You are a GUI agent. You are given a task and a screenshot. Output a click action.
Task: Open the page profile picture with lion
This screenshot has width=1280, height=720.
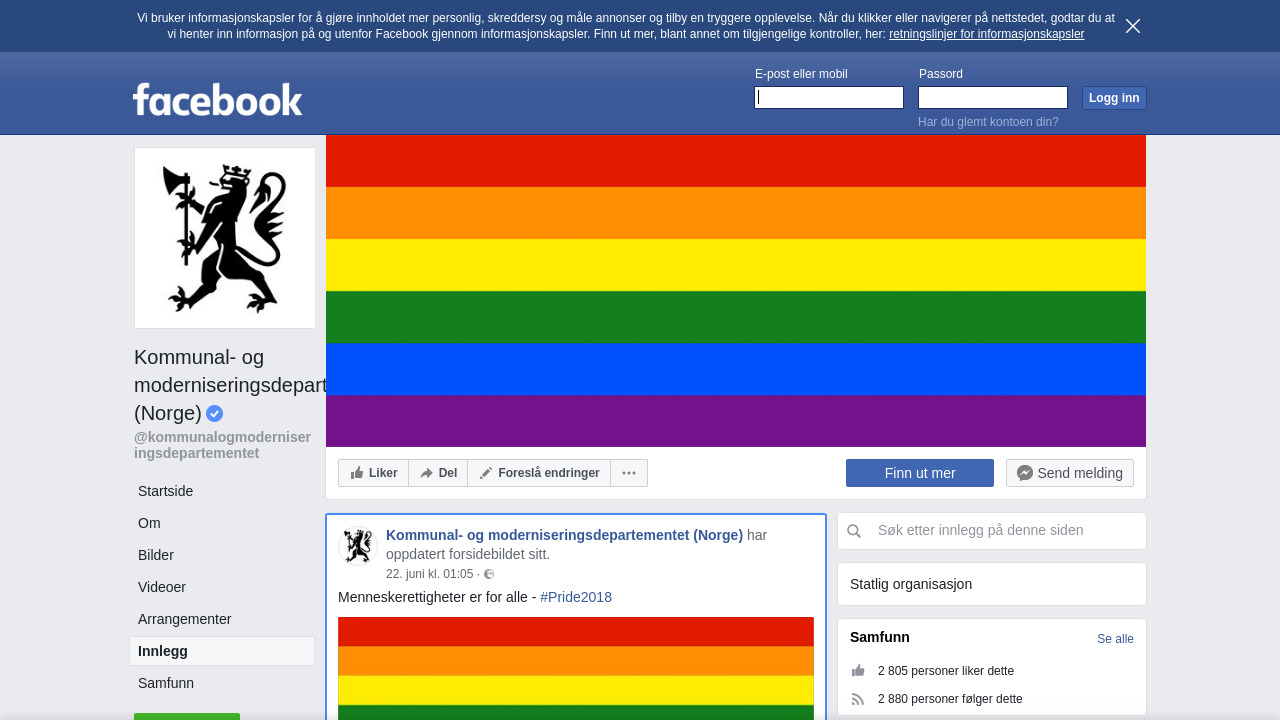pos(225,238)
